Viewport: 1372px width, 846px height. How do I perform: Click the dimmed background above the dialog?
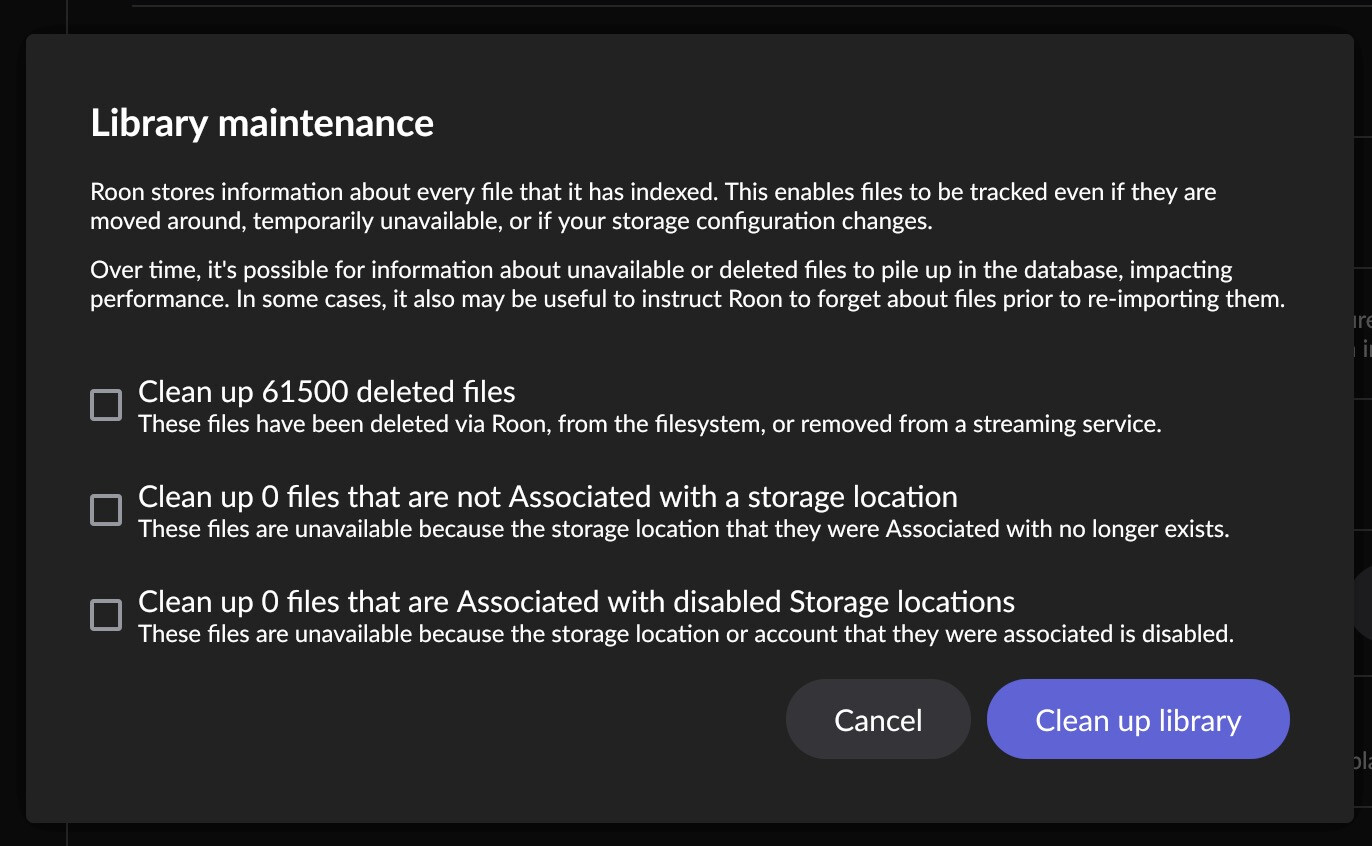pyautogui.click(x=686, y=16)
